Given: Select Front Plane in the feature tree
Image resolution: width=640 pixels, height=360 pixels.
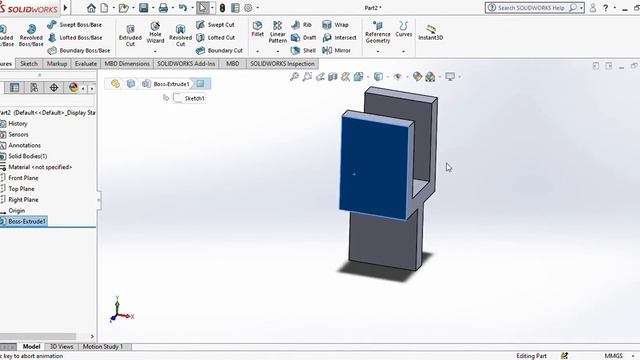Looking at the screenshot, I should coord(23,178).
